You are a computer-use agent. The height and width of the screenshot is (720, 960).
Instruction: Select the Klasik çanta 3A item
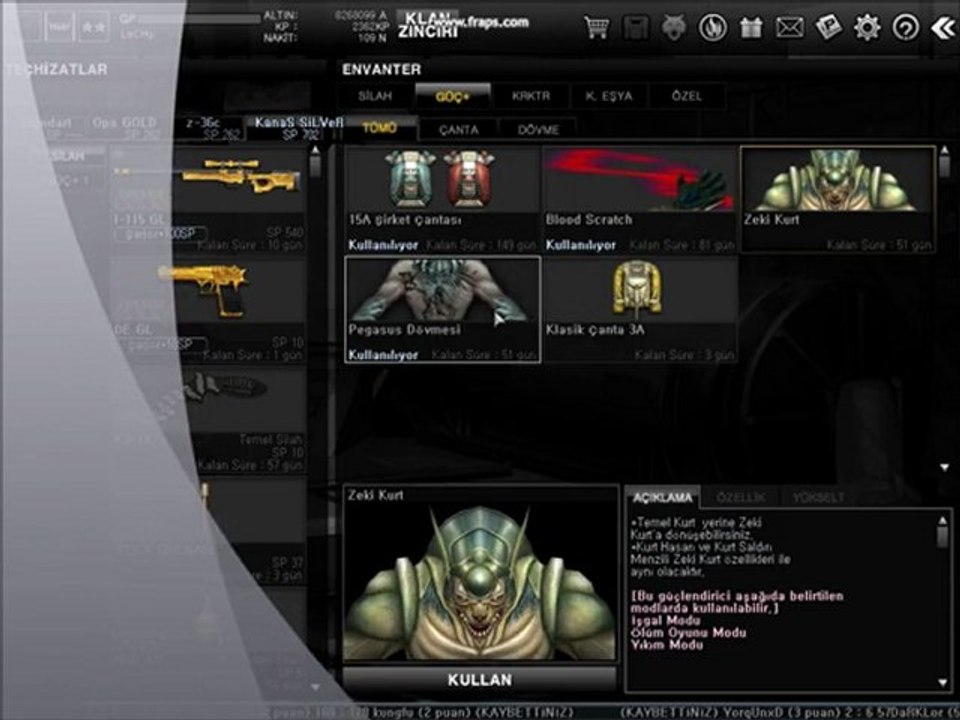coord(640,310)
